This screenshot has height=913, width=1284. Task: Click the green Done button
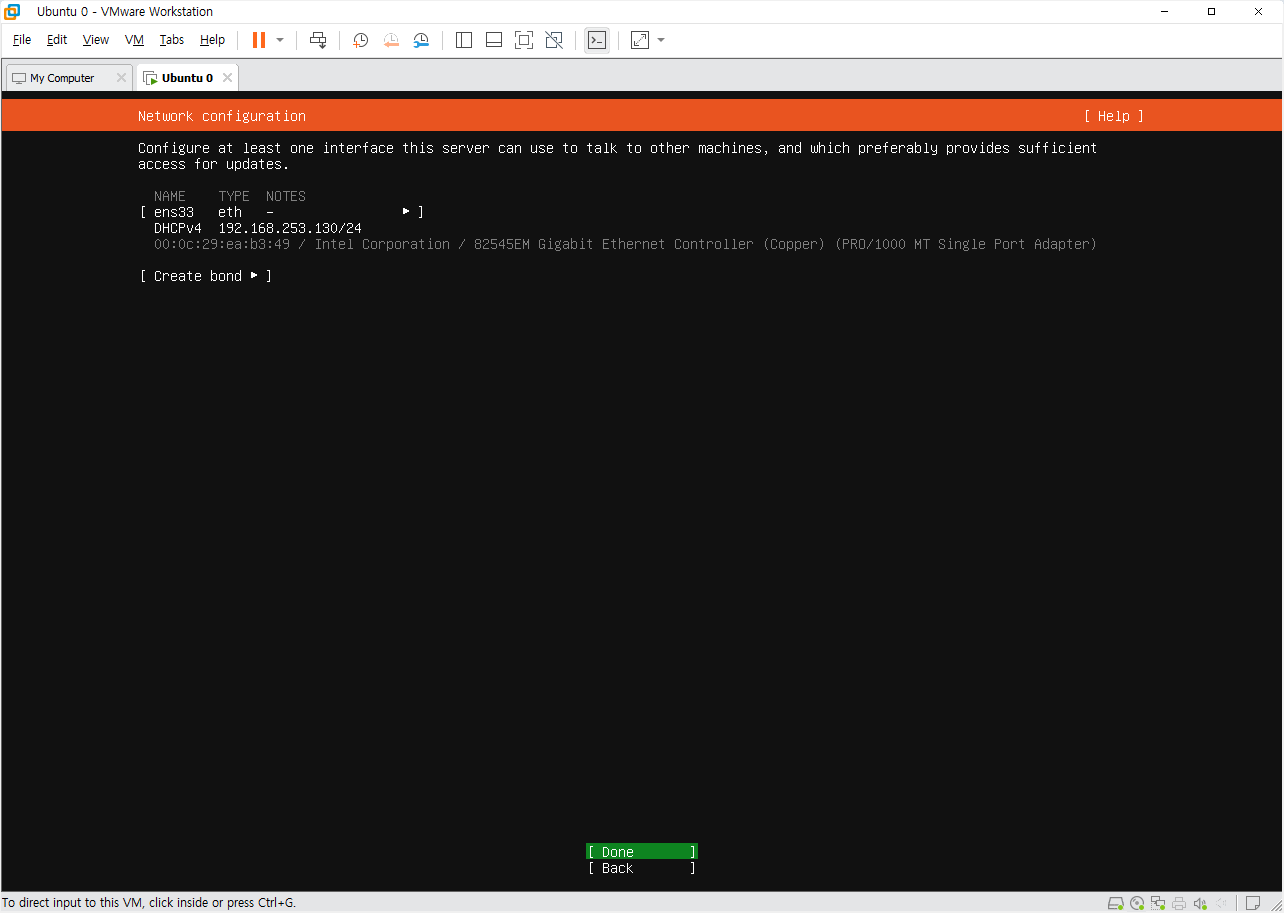pyautogui.click(x=642, y=852)
